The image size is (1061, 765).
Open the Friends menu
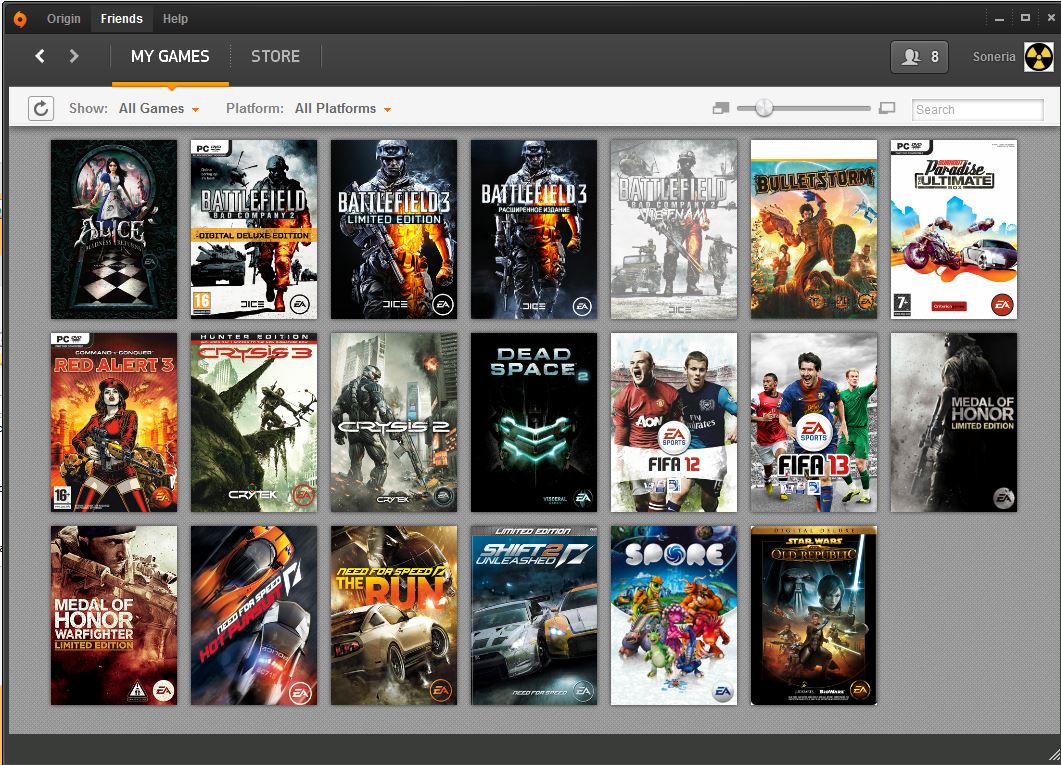[122, 18]
